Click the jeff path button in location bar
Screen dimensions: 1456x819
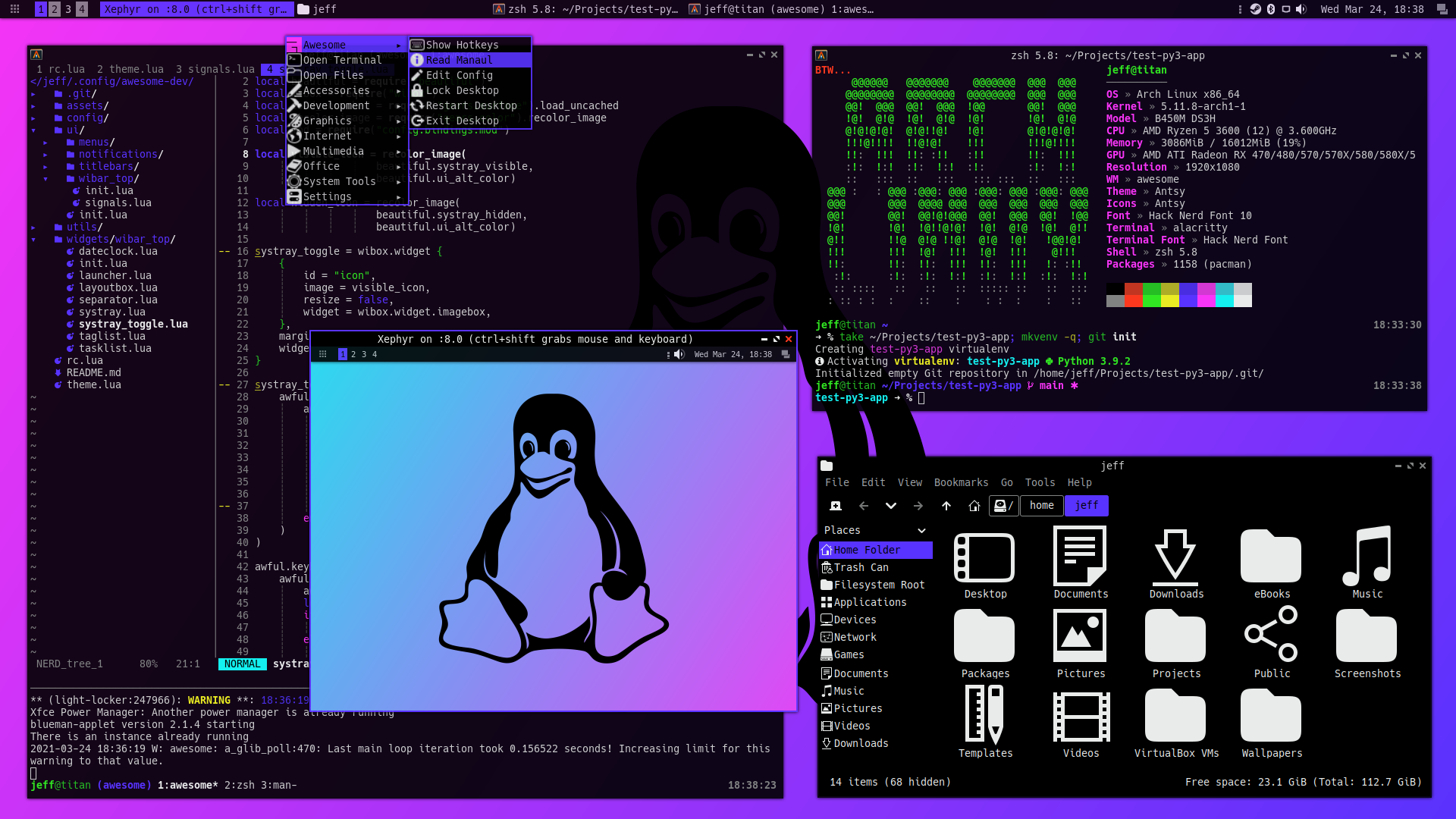tap(1087, 506)
